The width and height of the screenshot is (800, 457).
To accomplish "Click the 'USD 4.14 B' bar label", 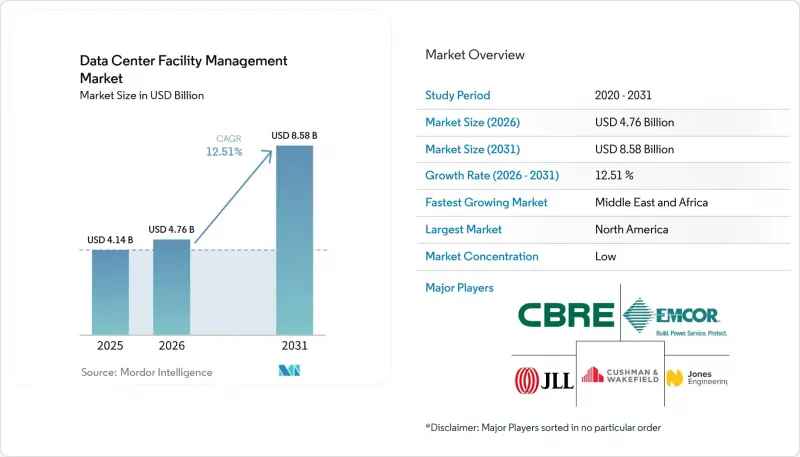I will coord(110,240).
